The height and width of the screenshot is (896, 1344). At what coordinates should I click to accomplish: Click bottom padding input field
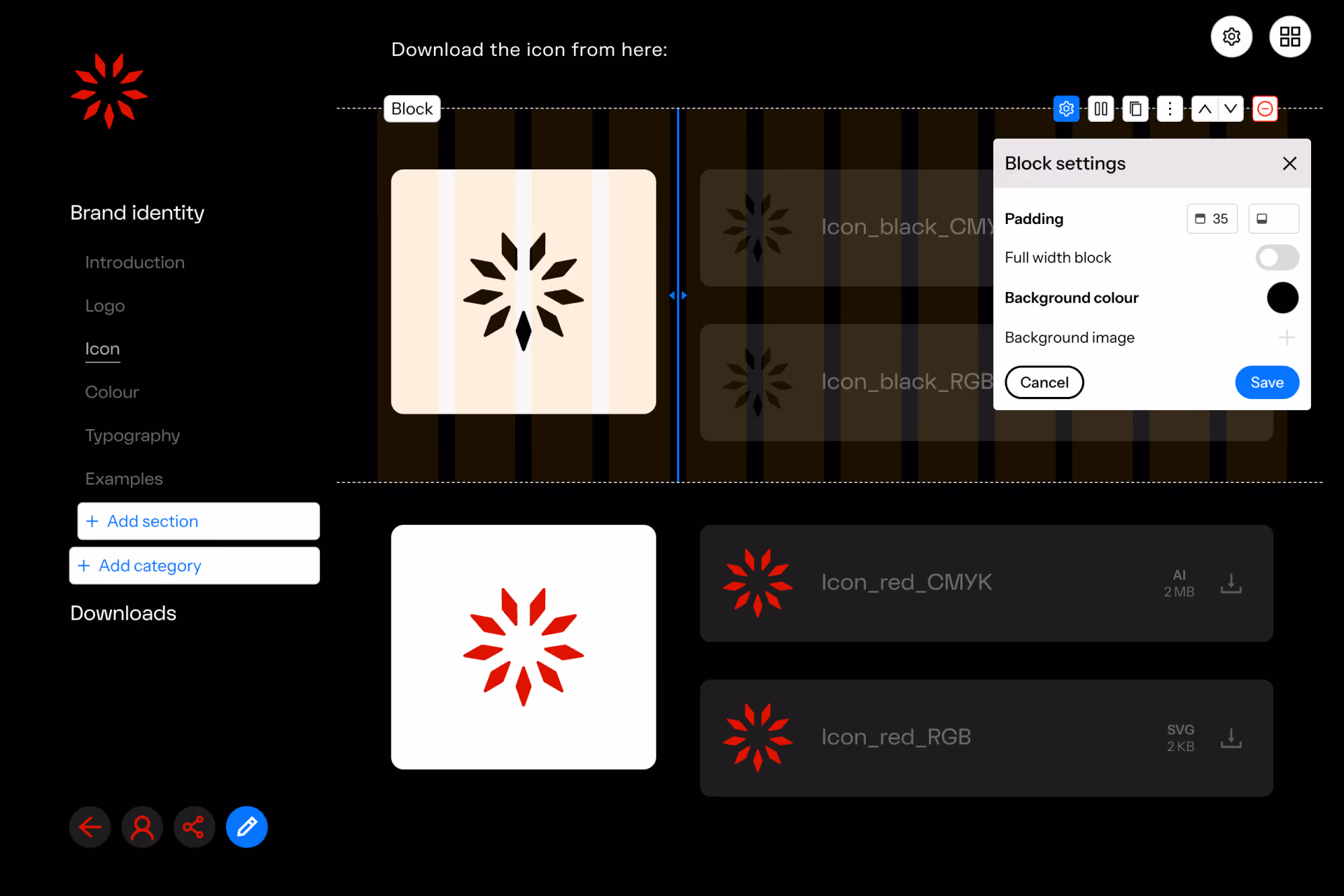[1273, 218]
